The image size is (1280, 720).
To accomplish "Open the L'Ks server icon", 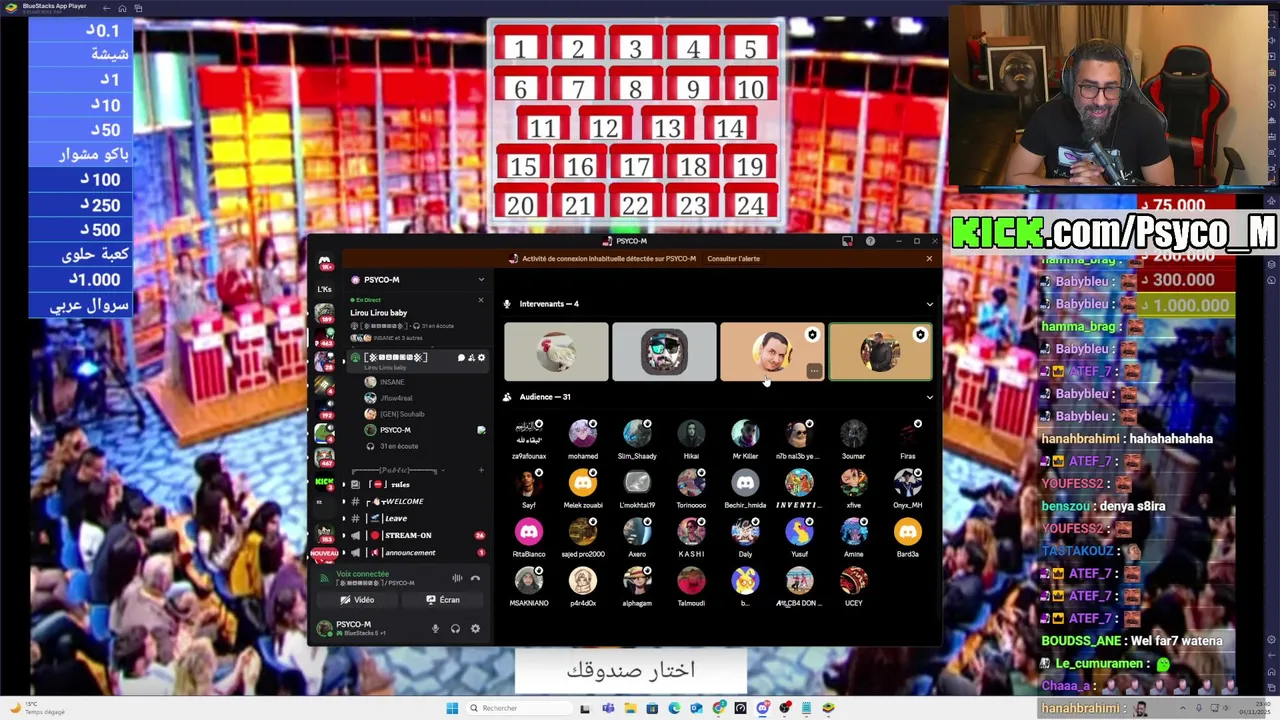I will click(x=324, y=289).
